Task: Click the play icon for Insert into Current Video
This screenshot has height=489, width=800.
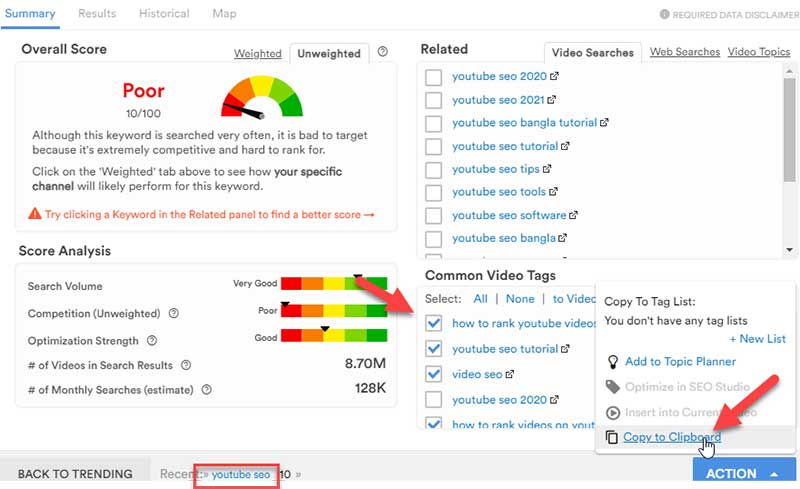Action: tap(612, 412)
